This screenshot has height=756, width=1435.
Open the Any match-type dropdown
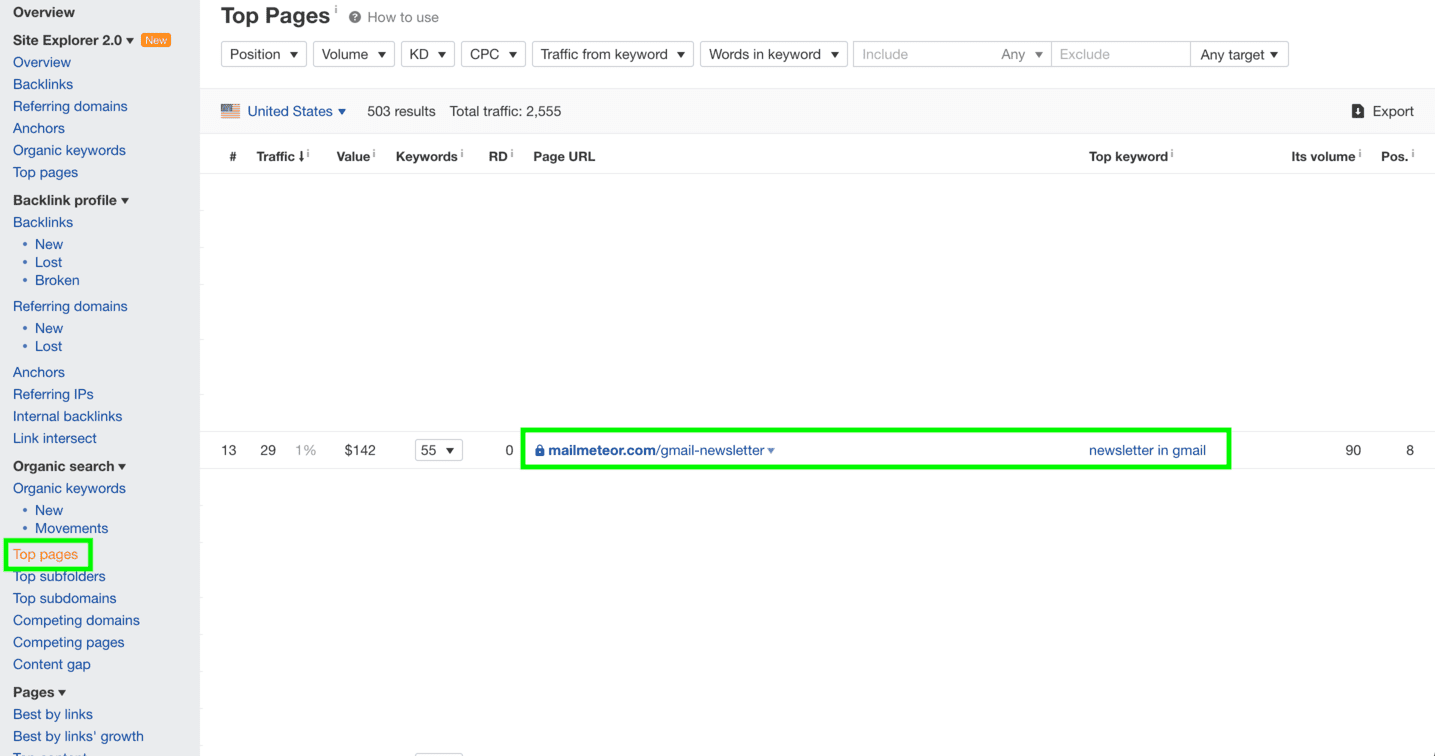coord(1022,54)
